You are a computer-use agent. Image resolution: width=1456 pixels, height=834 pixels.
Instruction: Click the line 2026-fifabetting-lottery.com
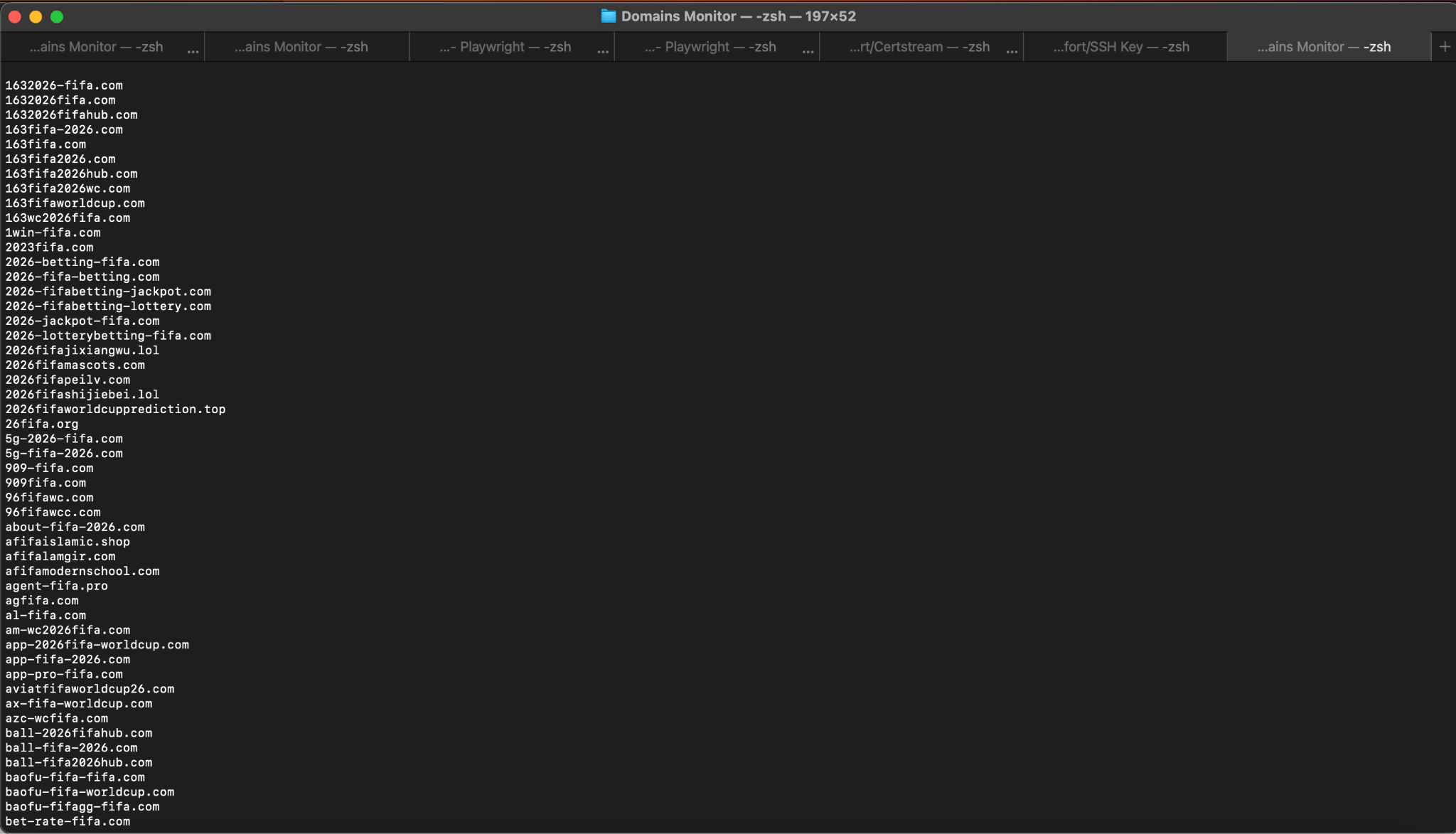pyautogui.click(x=108, y=306)
